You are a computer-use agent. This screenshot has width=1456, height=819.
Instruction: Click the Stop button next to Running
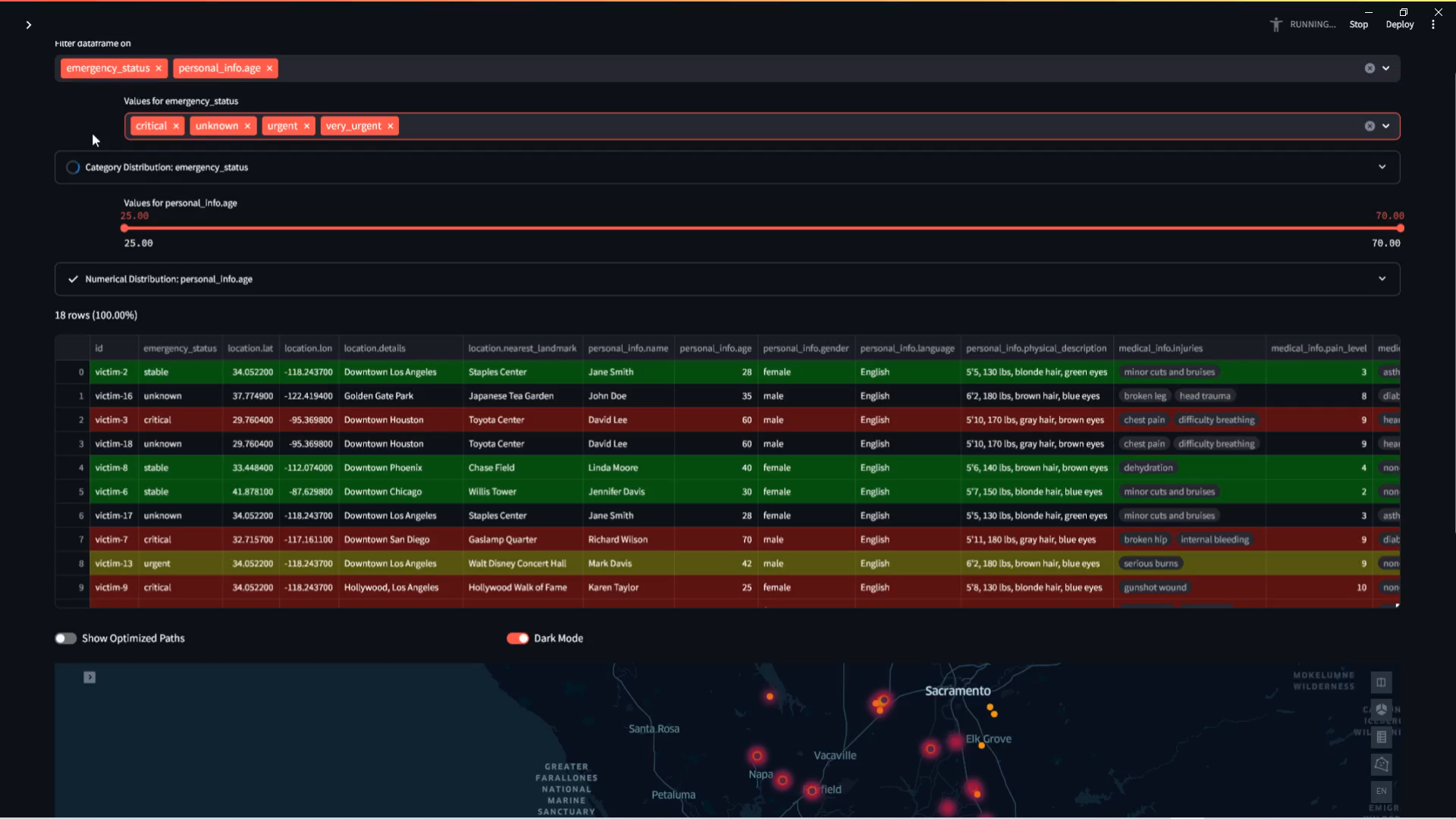[1358, 24]
